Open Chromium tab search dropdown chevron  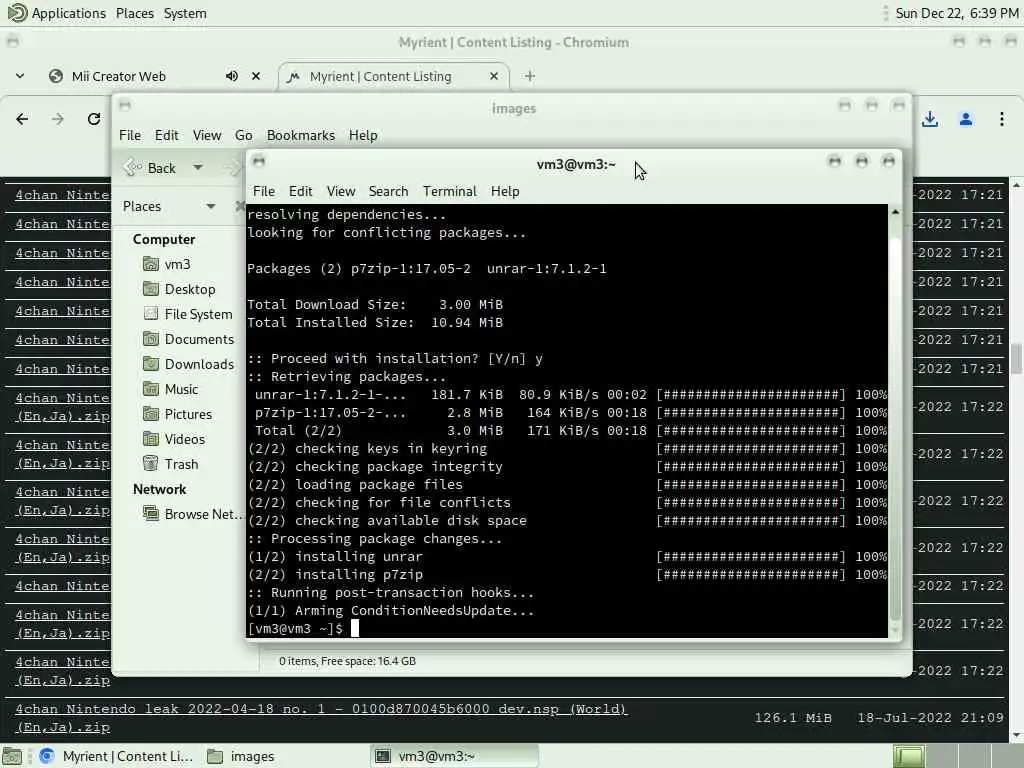click(x=20, y=76)
